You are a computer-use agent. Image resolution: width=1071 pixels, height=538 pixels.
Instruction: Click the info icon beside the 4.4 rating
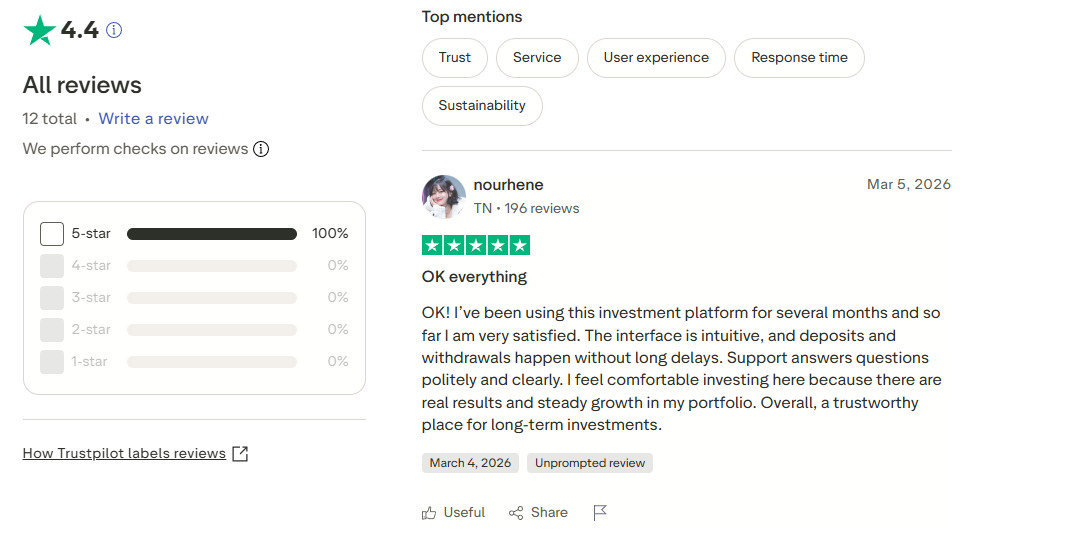[x=114, y=30]
